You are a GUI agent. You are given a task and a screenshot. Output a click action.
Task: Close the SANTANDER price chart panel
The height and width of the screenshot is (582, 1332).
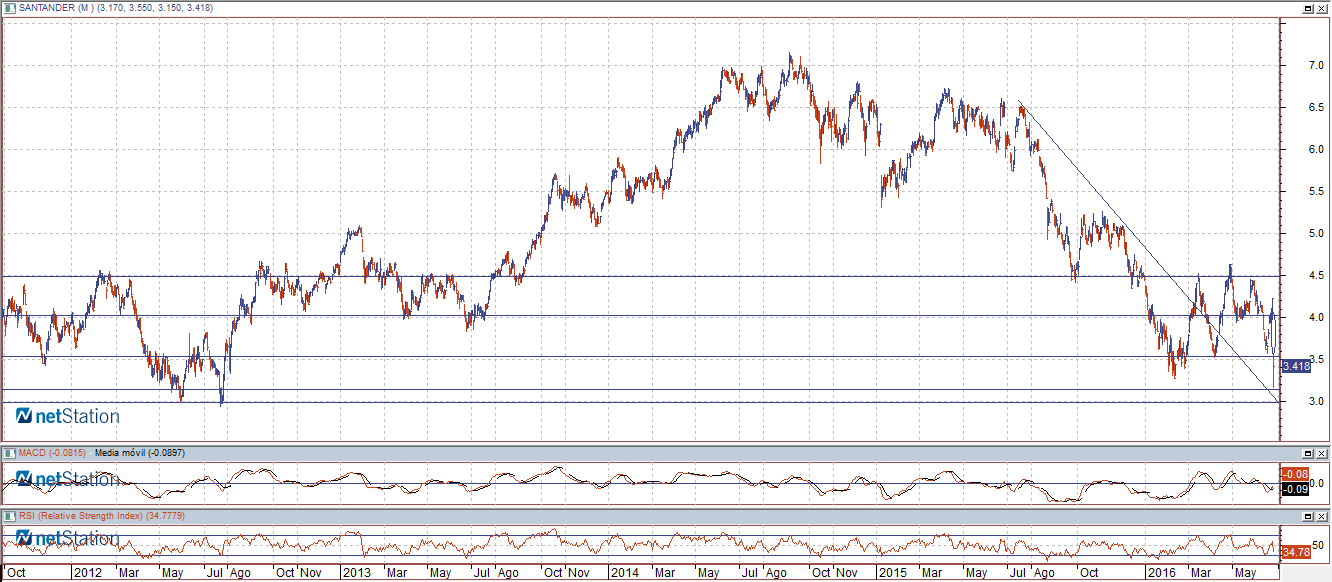[x=1321, y=8]
